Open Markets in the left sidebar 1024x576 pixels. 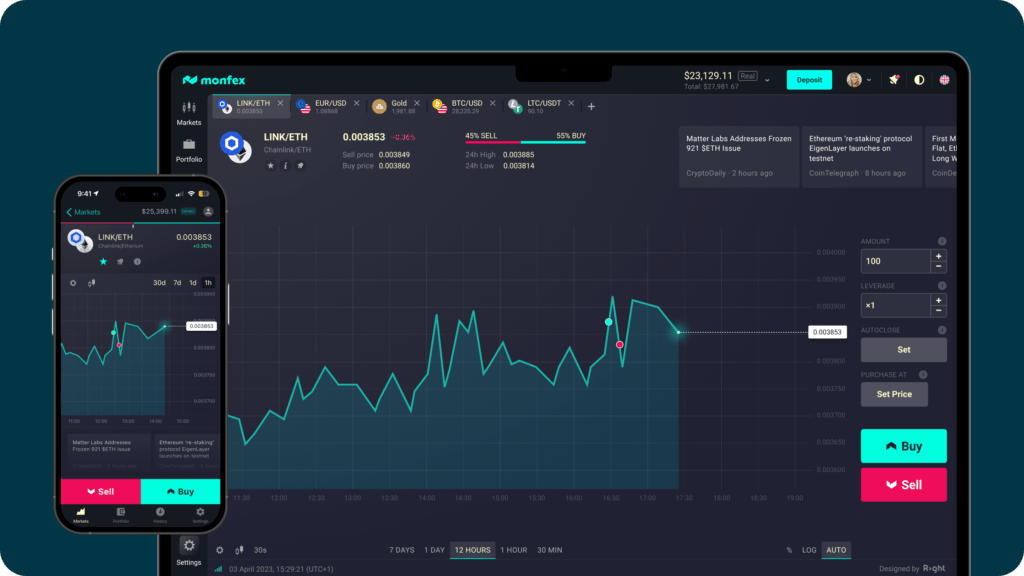(189, 112)
